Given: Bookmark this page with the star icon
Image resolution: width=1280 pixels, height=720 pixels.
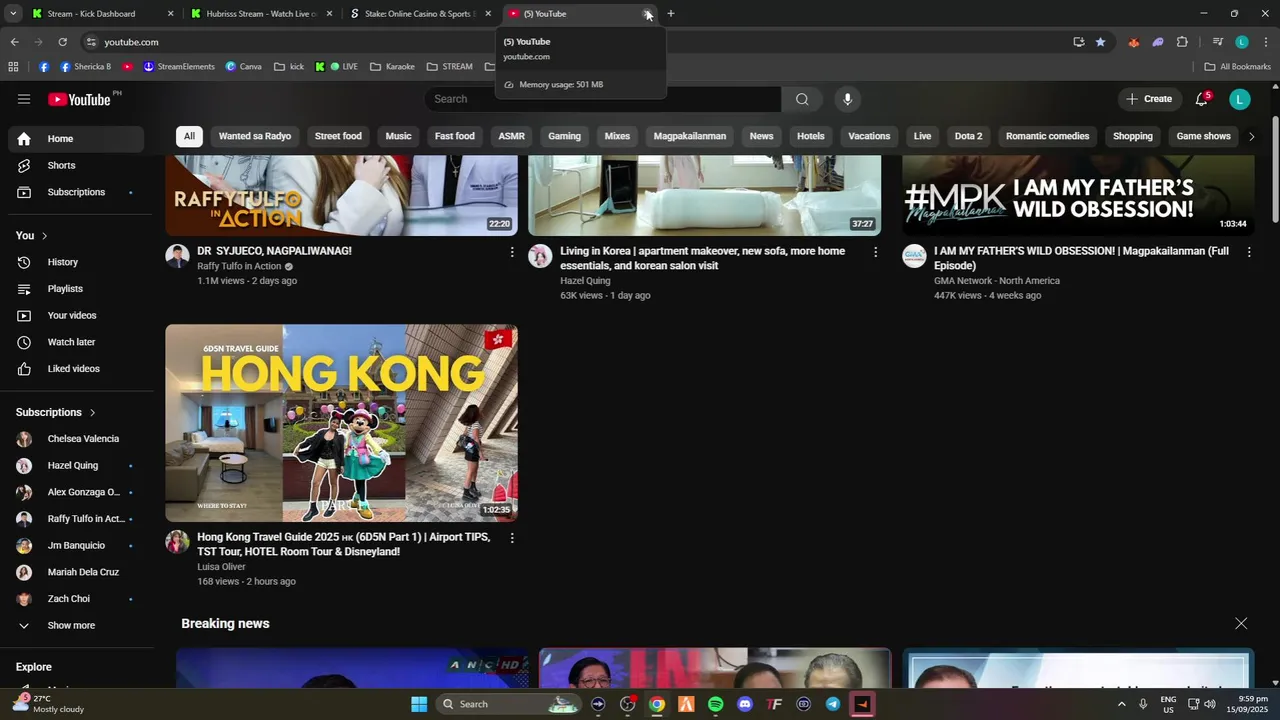Looking at the screenshot, I should pyautogui.click(x=1100, y=42).
